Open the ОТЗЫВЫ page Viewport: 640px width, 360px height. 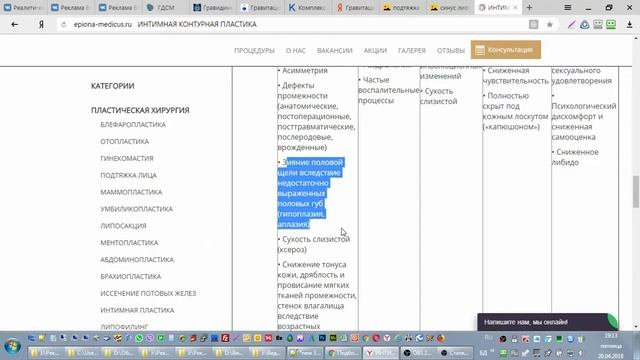pyautogui.click(x=451, y=51)
